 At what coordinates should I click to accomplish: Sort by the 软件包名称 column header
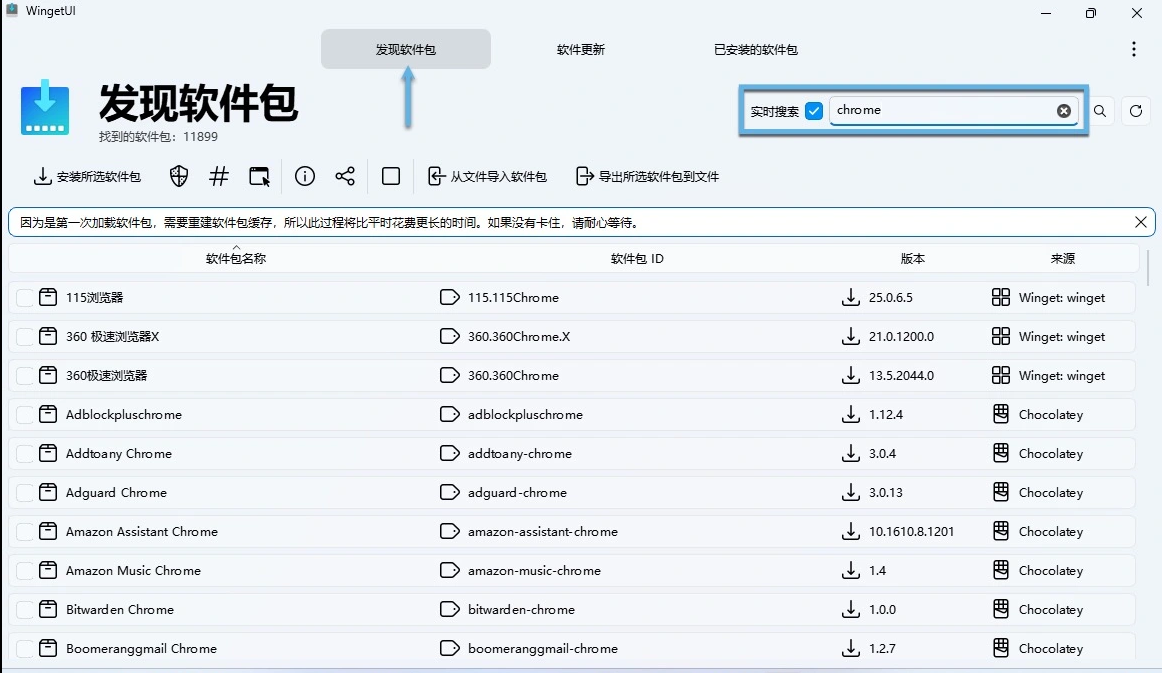[236, 258]
